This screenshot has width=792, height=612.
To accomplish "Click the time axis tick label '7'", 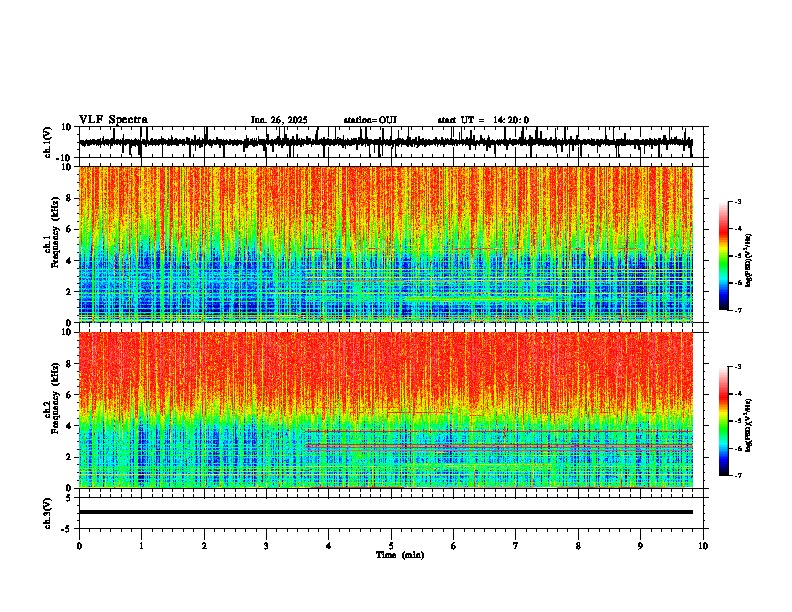I will [516, 546].
